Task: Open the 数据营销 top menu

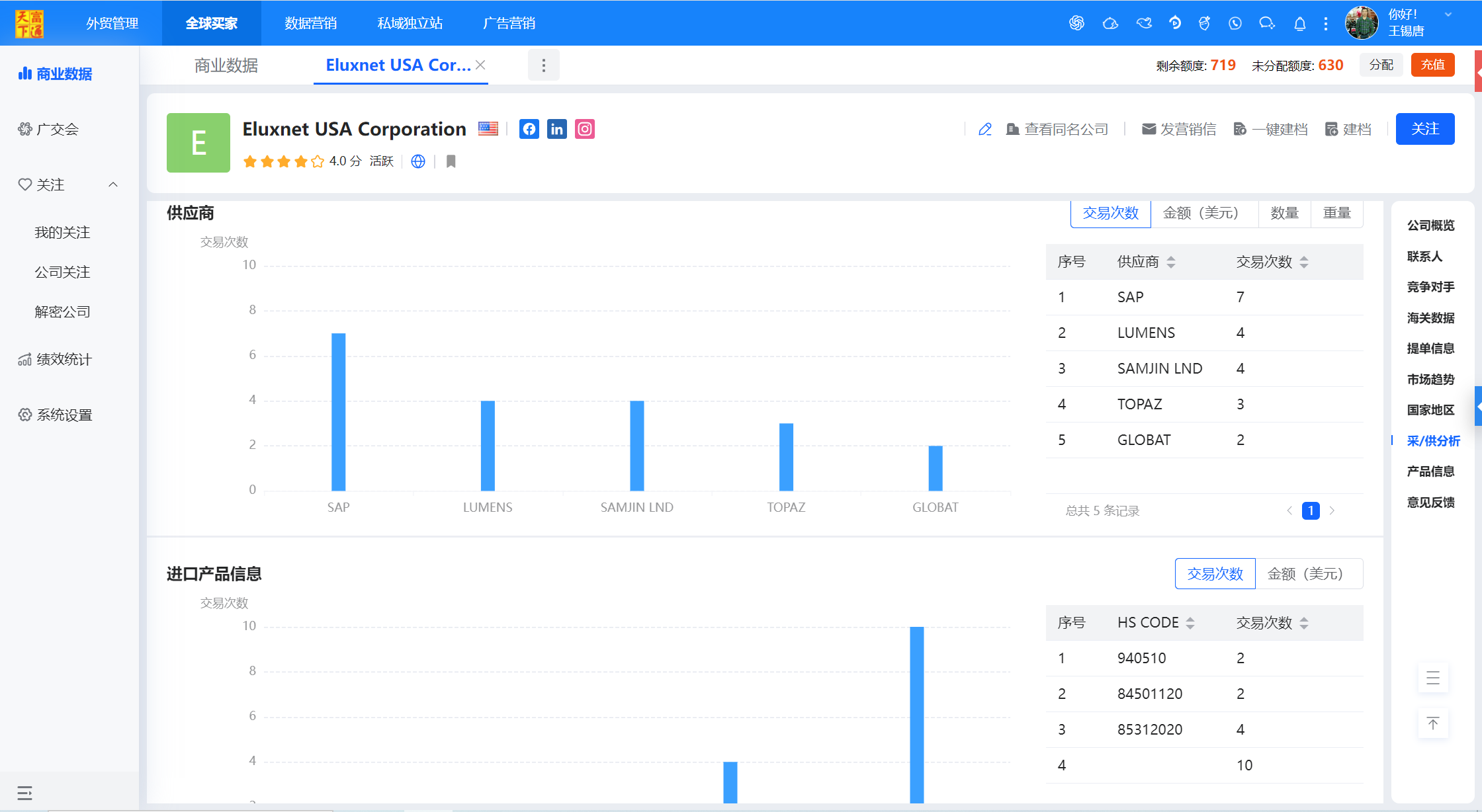Action: (x=310, y=23)
